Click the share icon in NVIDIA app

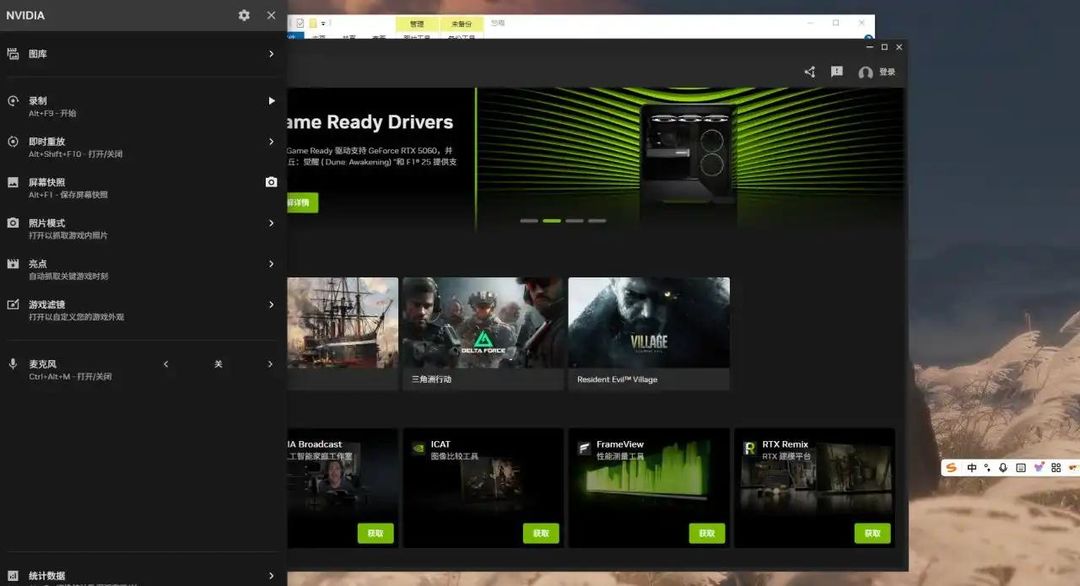point(810,72)
